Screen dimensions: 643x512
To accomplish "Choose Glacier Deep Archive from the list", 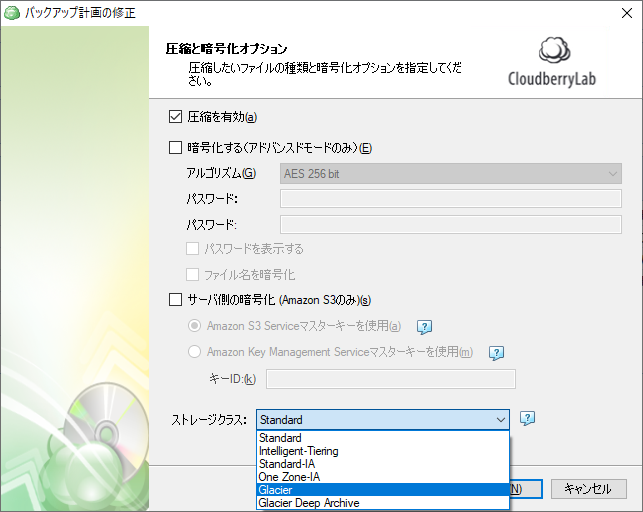I will pos(383,503).
